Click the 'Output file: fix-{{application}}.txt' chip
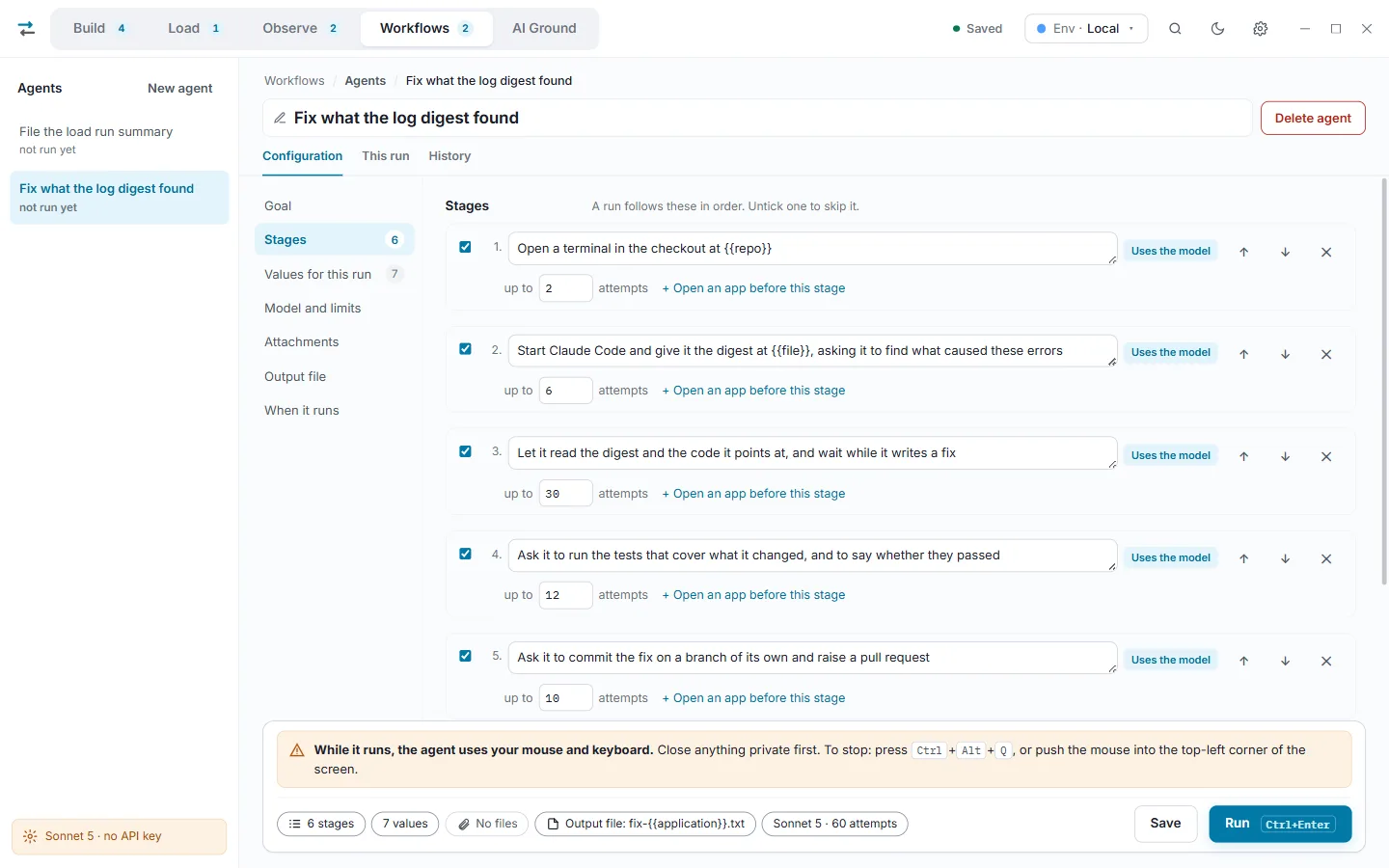Image resolution: width=1389 pixels, height=868 pixels. coord(645,824)
